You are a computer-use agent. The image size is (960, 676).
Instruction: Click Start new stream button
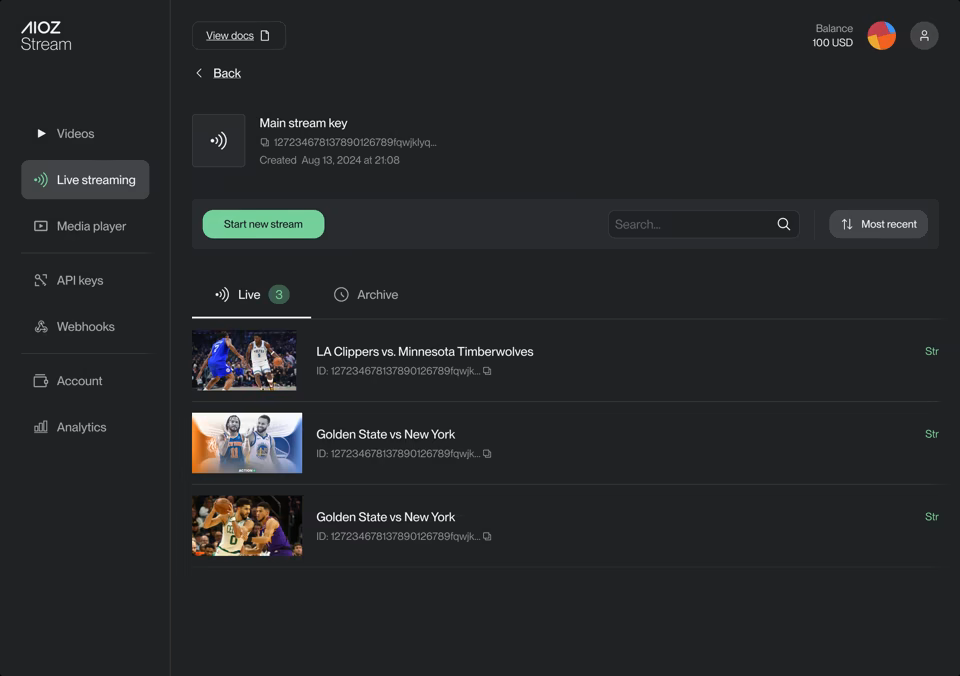click(x=263, y=224)
